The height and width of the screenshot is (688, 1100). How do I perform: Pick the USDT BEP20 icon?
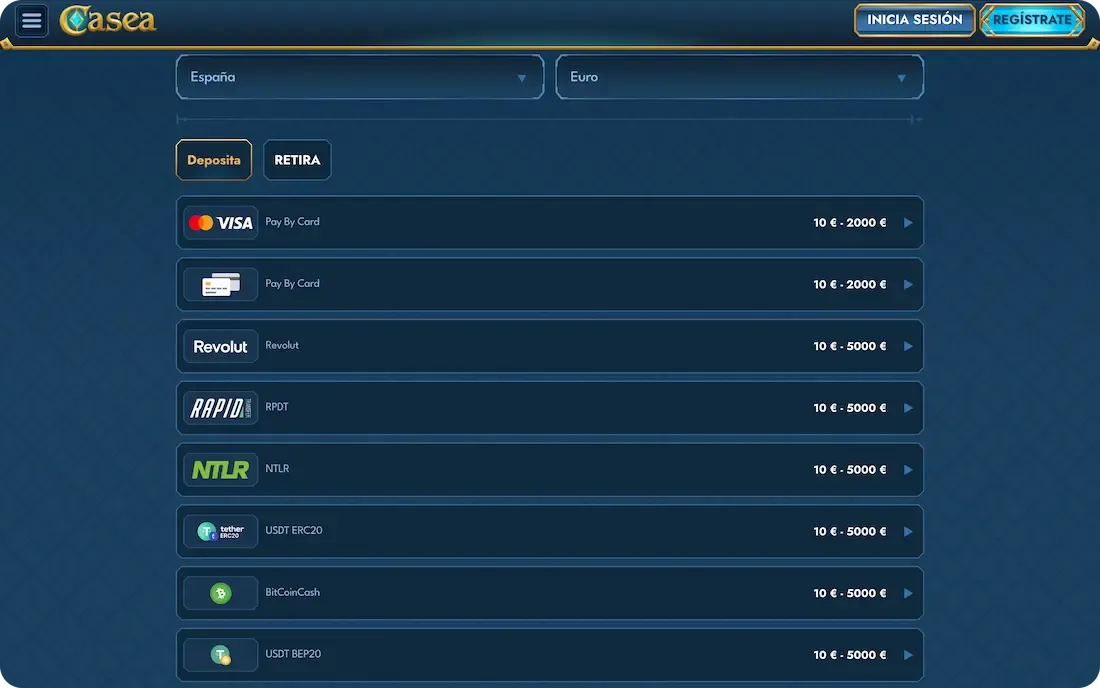221,655
